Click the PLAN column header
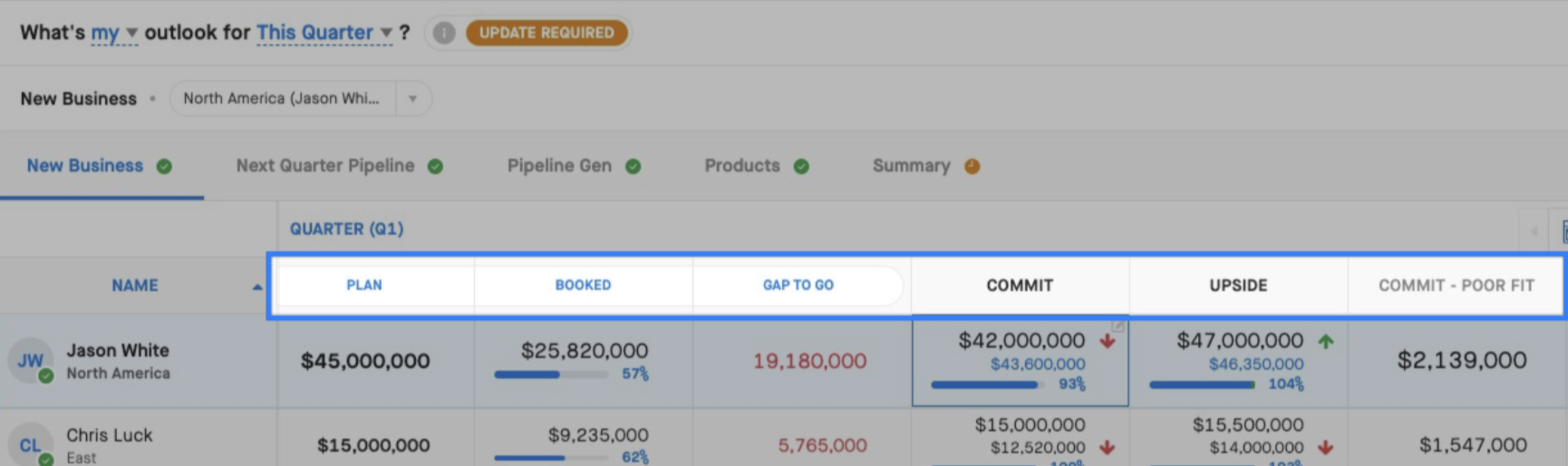 pyautogui.click(x=364, y=285)
